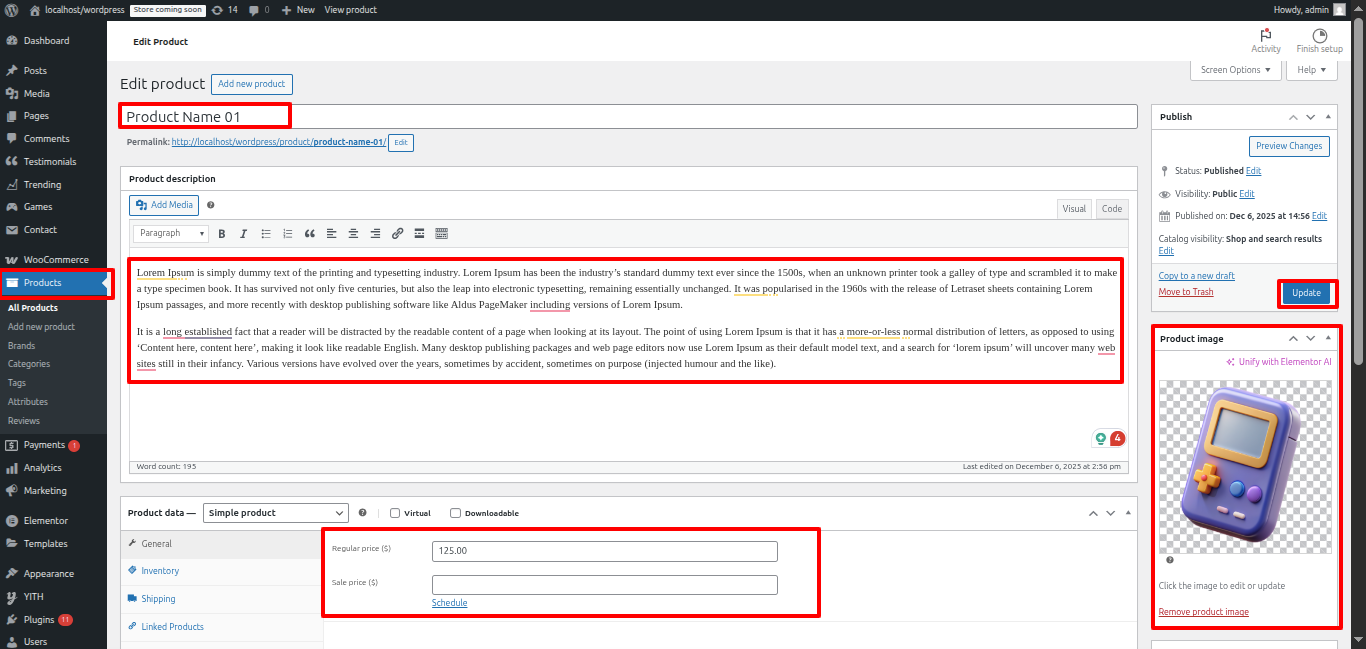This screenshot has width=1366, height=649.
Task: Open the Paragraph format dropdown
Action: pyautogui.click(x=171, y=233)
